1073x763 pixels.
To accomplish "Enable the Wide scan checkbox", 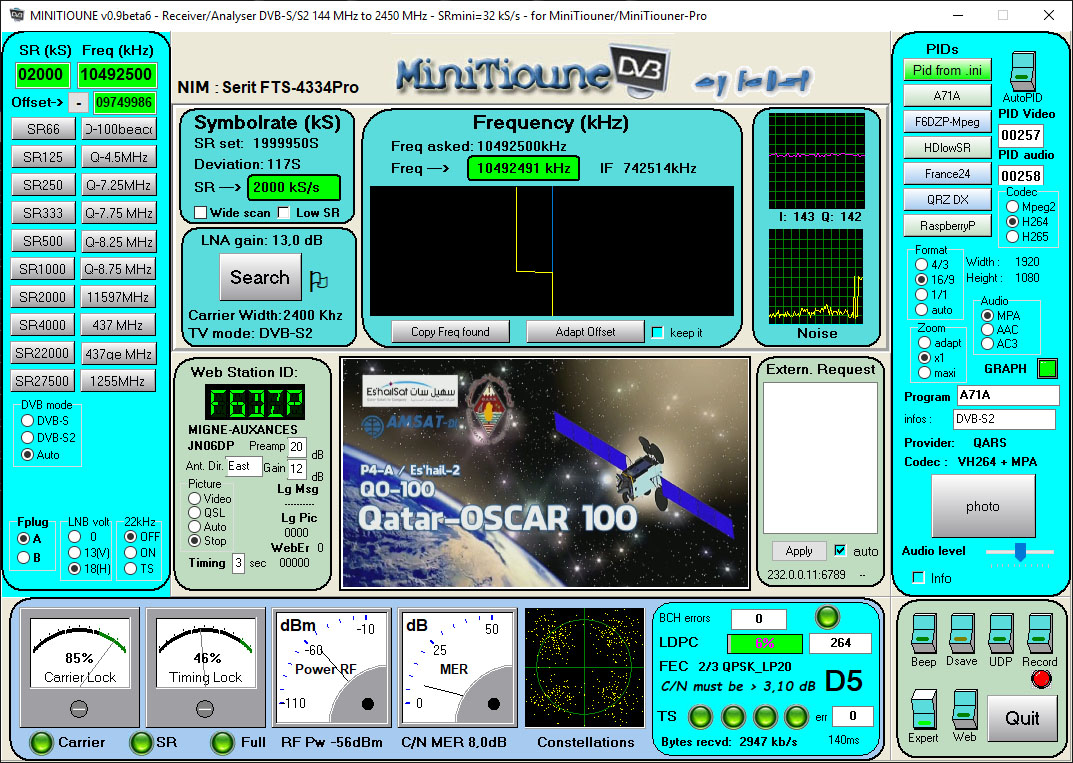I will click(201, 211).
